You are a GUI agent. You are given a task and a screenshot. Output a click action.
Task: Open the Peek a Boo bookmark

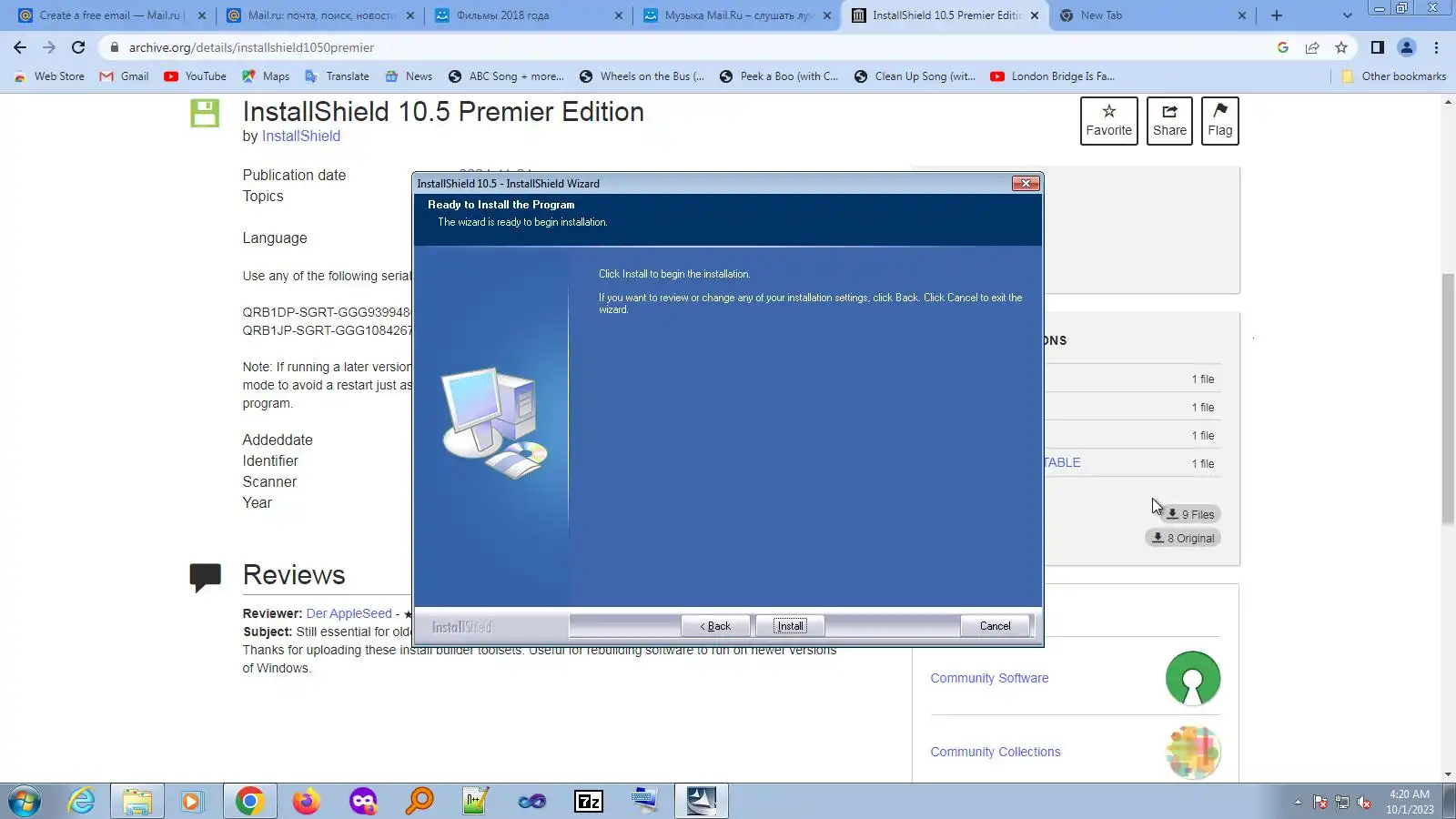[778, 76]
